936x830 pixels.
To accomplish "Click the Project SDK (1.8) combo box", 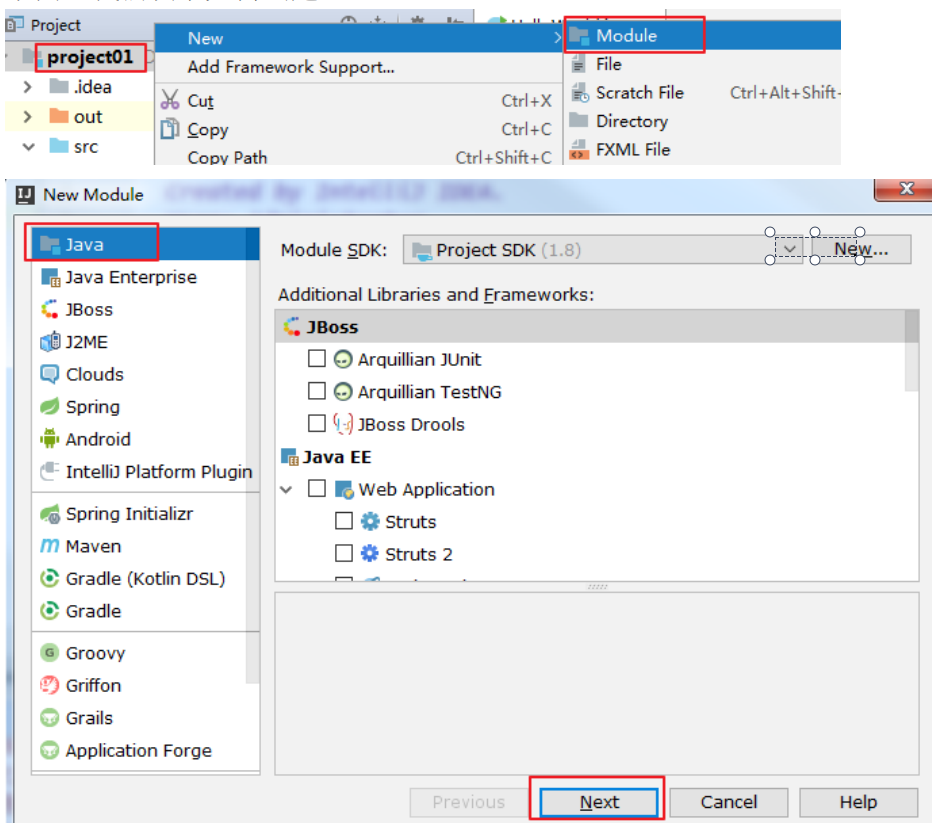I will tap(603, 250).
